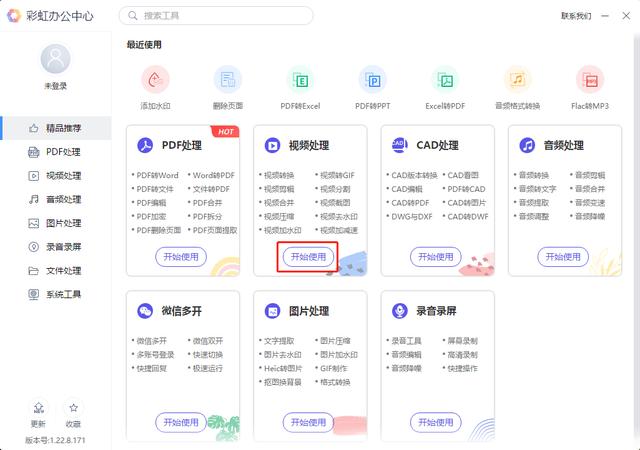Click 录音工具 in 录音录屏 card
The image size is (640, 450).
(x=406, y=341)
